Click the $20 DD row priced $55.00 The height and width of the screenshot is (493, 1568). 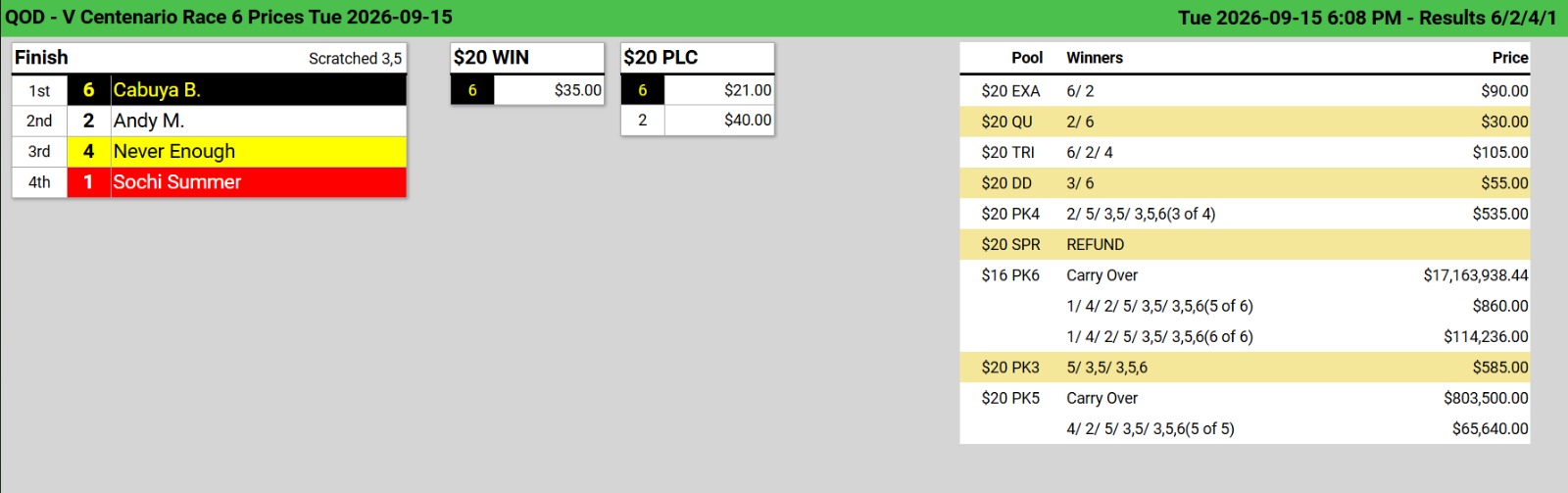tap(1245, 183)
